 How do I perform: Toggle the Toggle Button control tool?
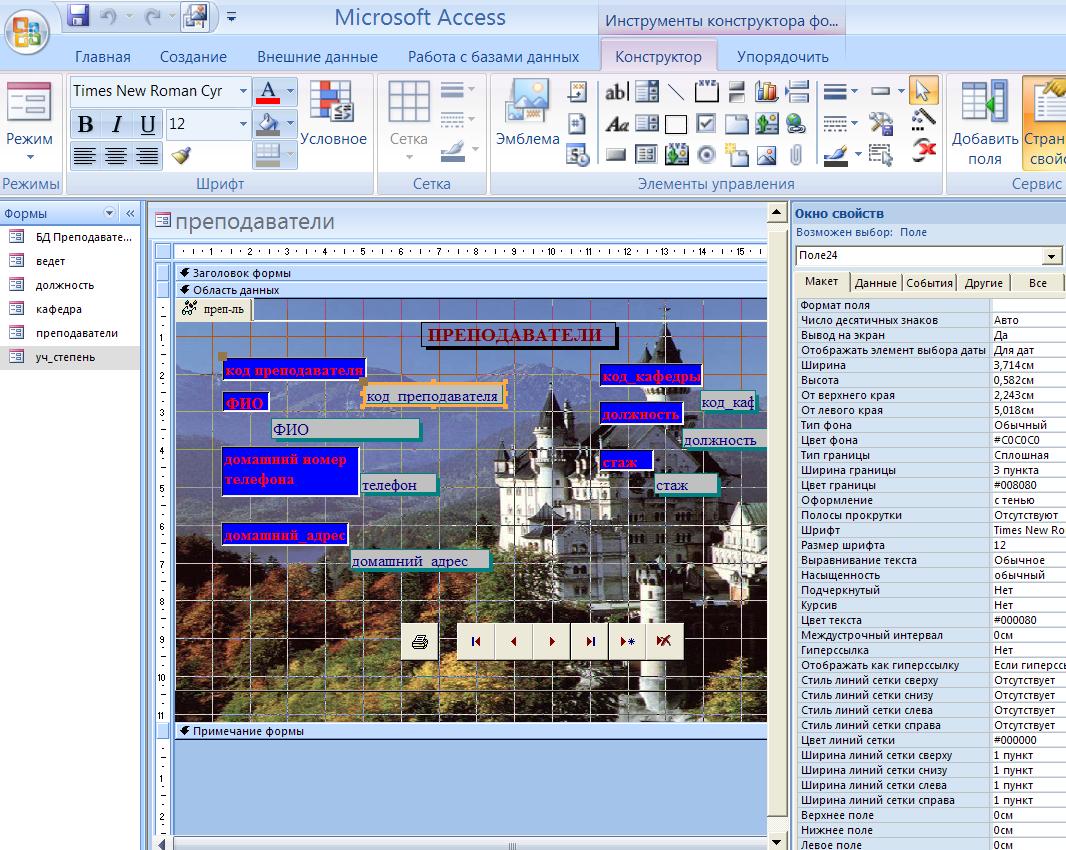click(736, 91)
